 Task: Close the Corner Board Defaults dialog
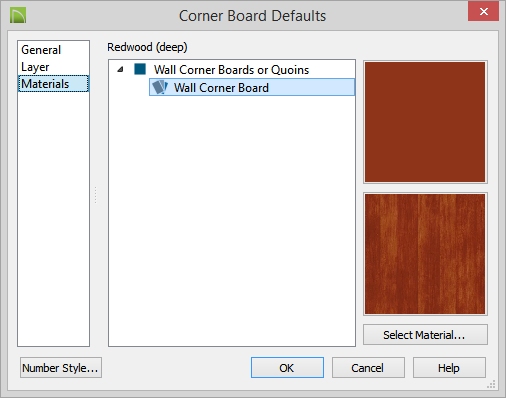(483, 12)
